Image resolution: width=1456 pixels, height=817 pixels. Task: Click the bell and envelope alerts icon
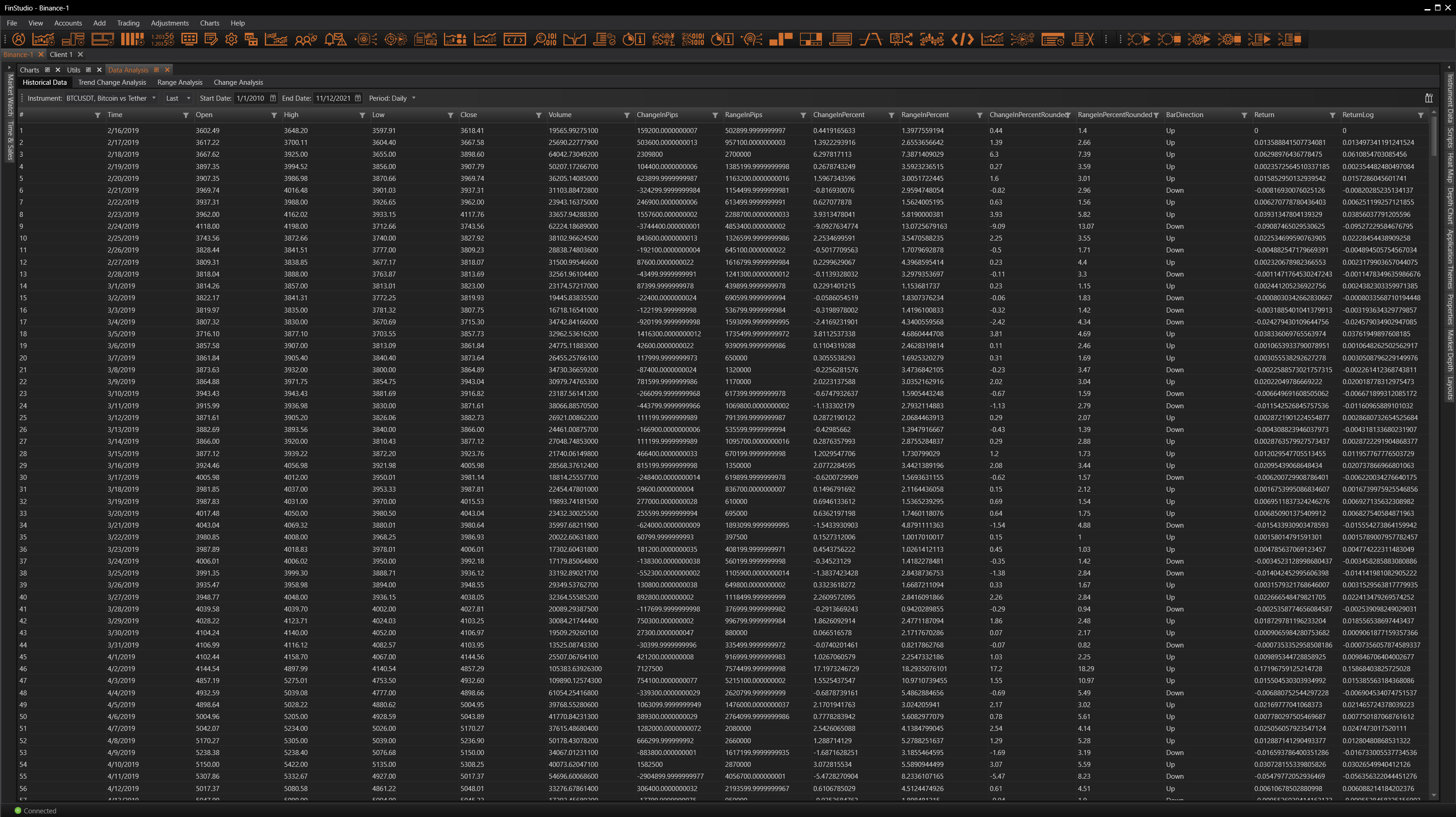[335, 40]
